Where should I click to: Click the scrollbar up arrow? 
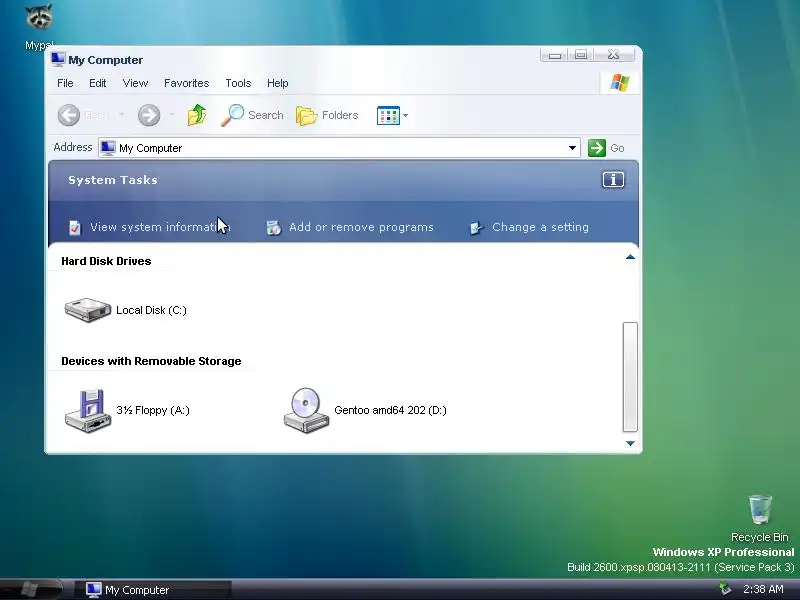pyautogui.click(x=630, y=257)
